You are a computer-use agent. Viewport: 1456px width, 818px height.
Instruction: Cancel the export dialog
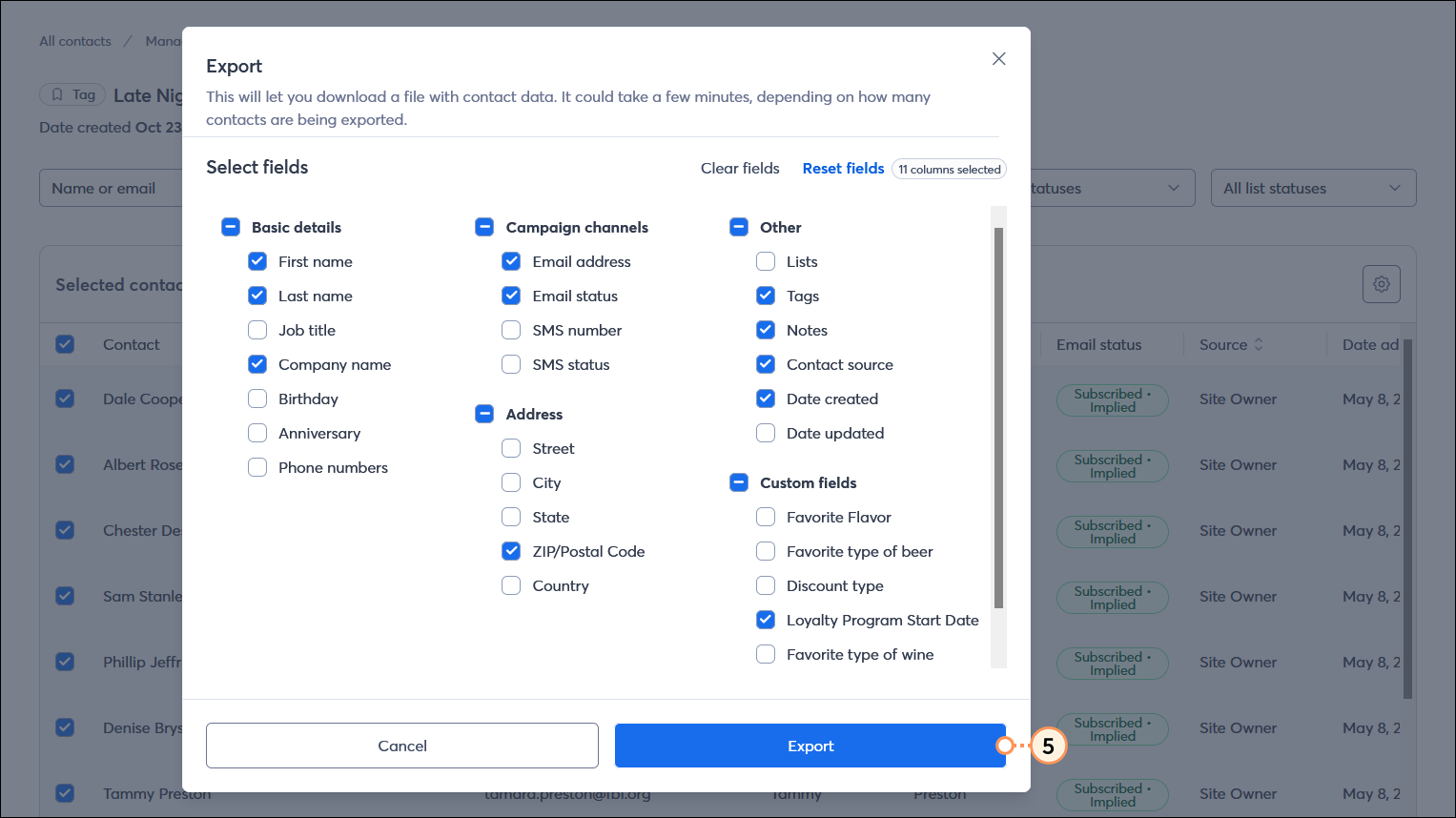click(x=402, y=746)
